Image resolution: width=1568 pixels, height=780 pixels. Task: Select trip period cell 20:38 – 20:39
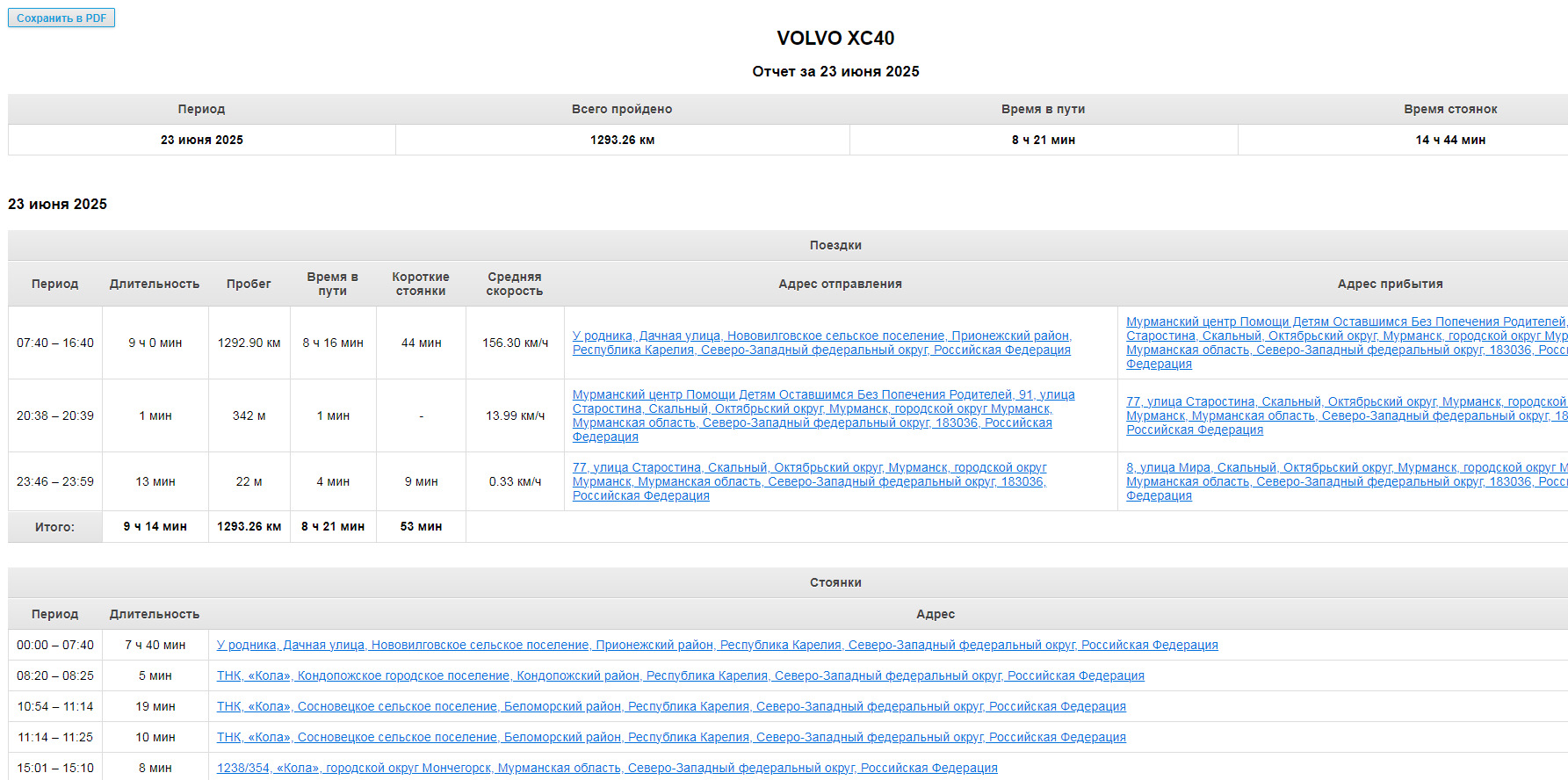coord(55,415)
